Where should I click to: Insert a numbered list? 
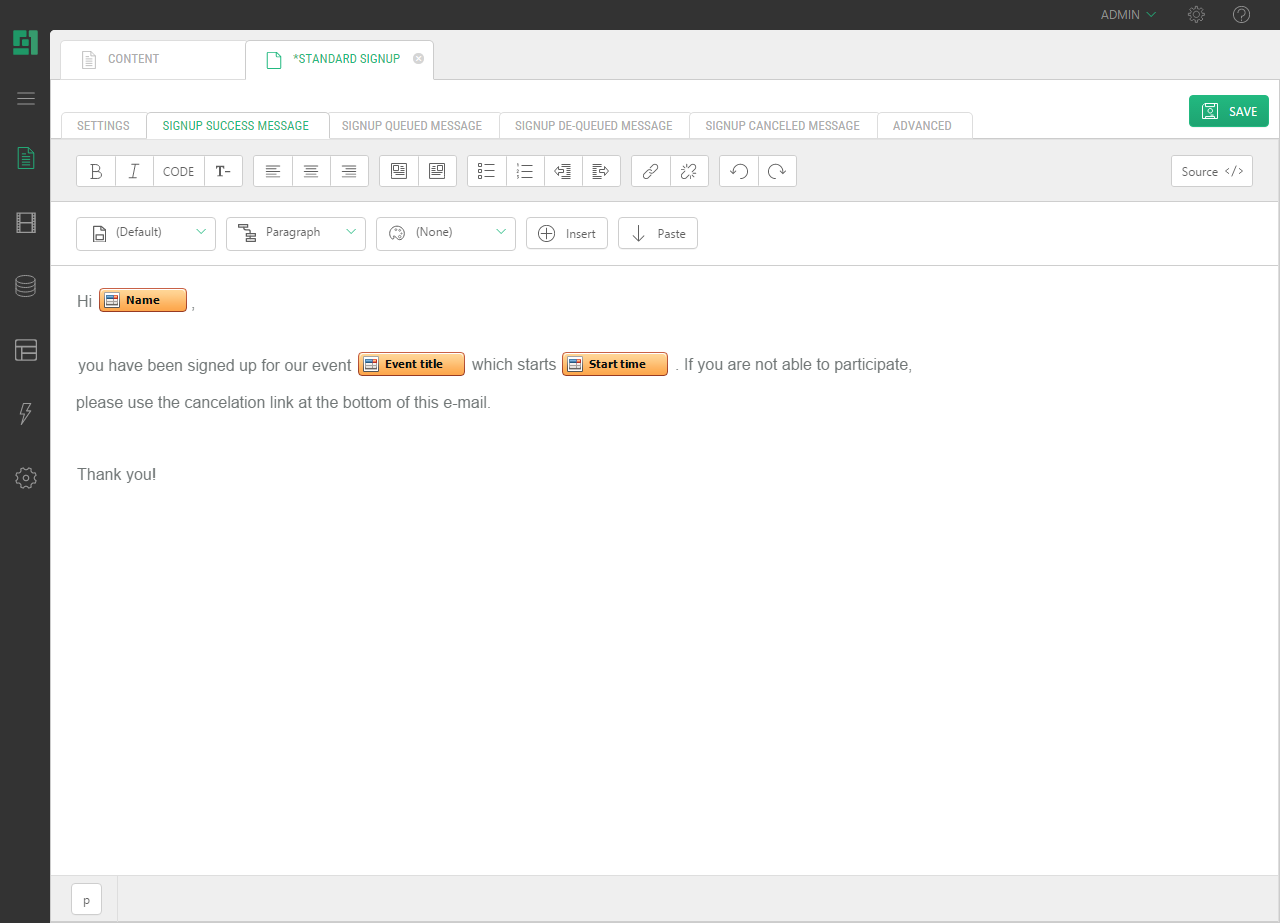click(525, 171)
